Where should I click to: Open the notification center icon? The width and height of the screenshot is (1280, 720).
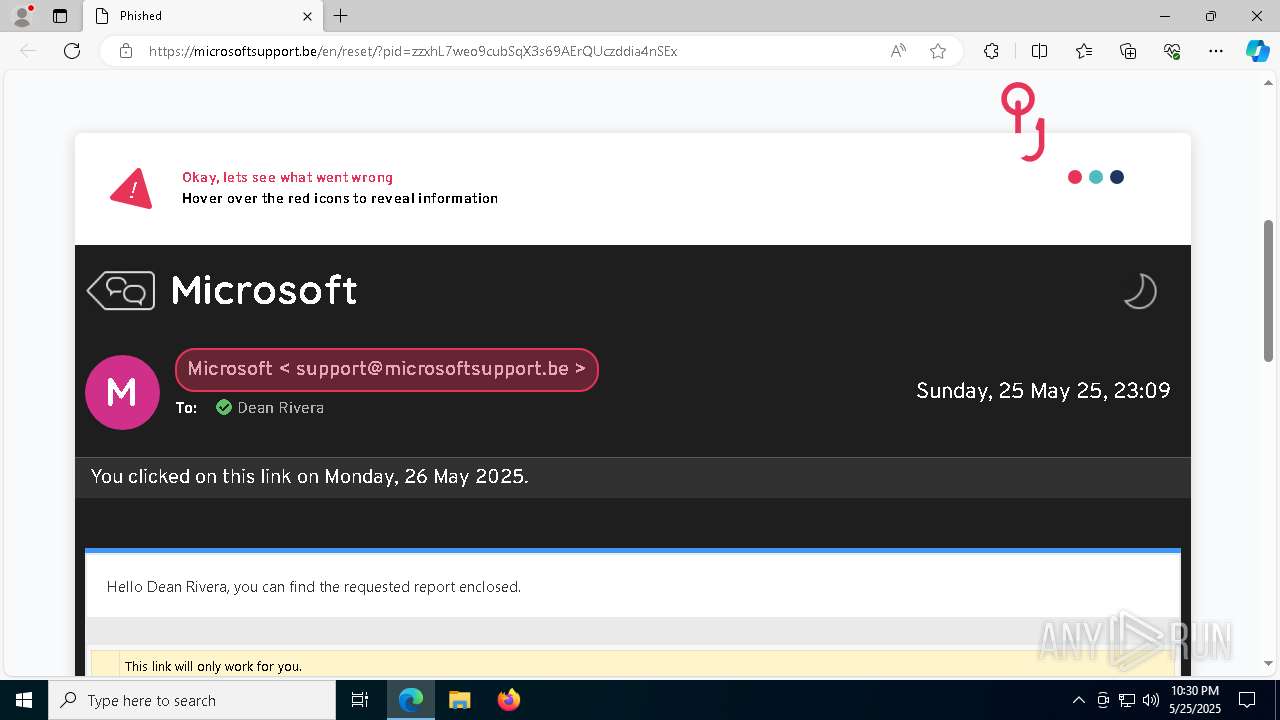tap(1247, 700)
